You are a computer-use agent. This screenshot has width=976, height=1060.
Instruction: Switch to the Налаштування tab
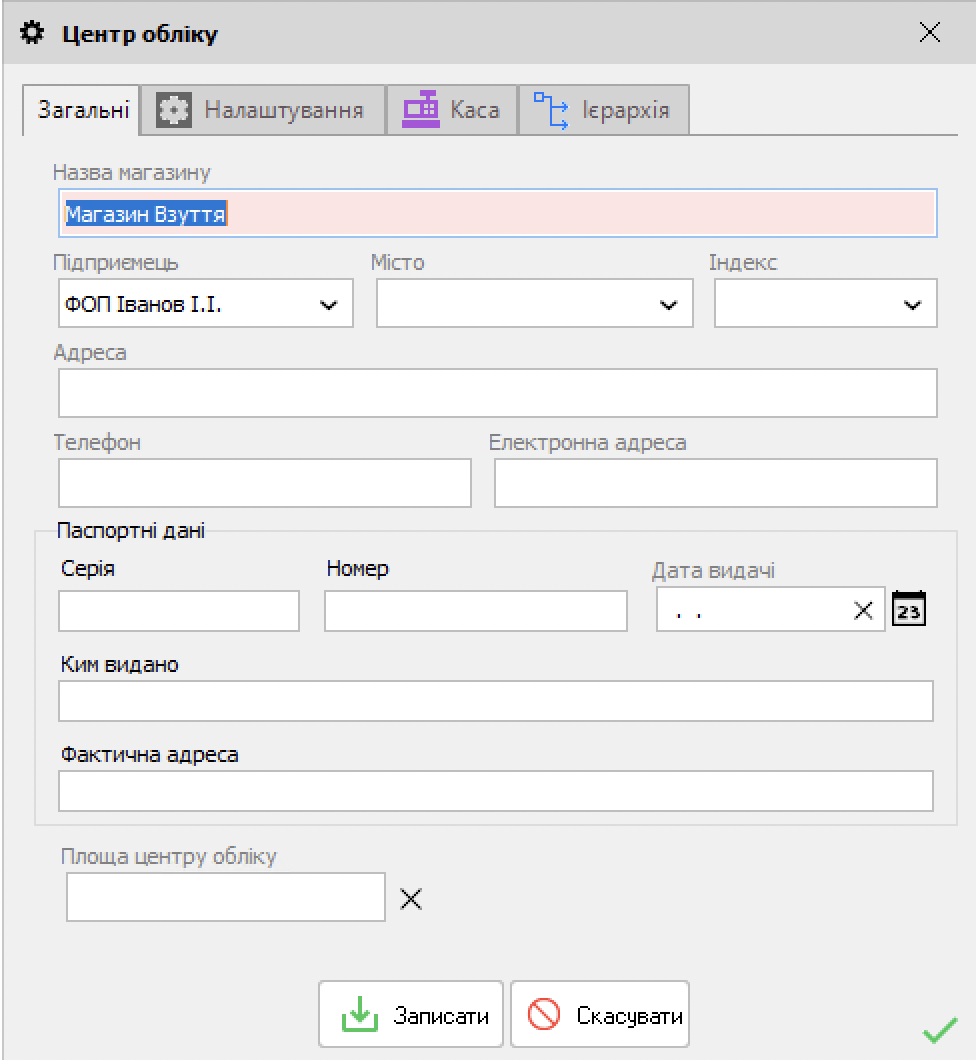click(262, 110)
